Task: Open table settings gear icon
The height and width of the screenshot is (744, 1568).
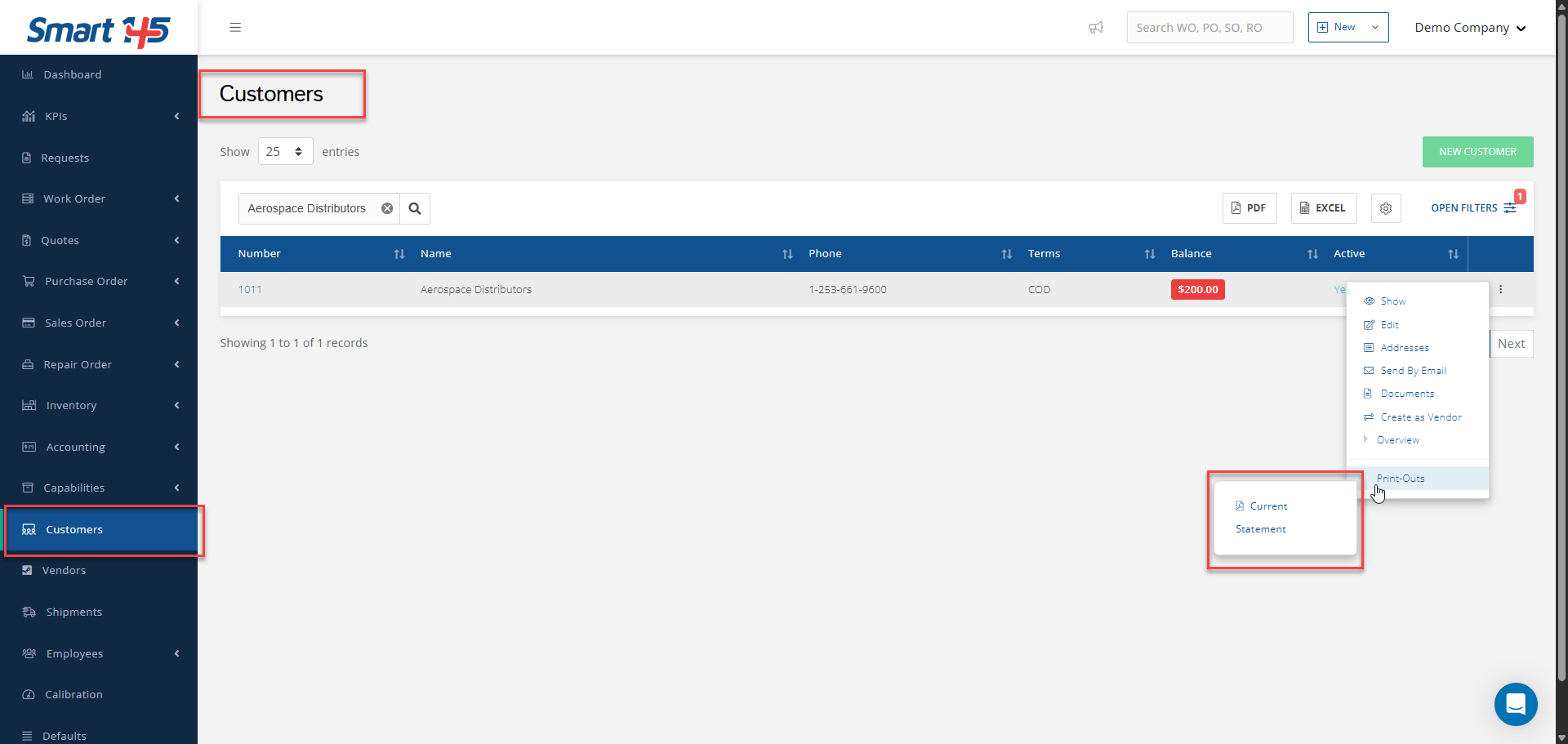Action: click(x=1386, y=208)
